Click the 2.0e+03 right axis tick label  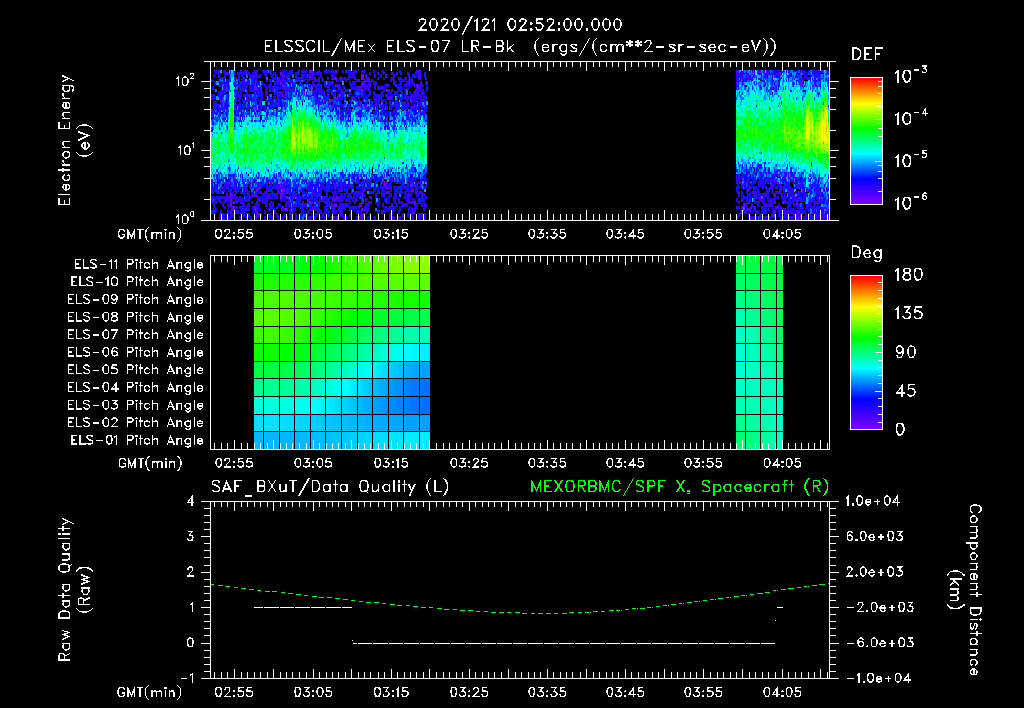pos(875,571)
